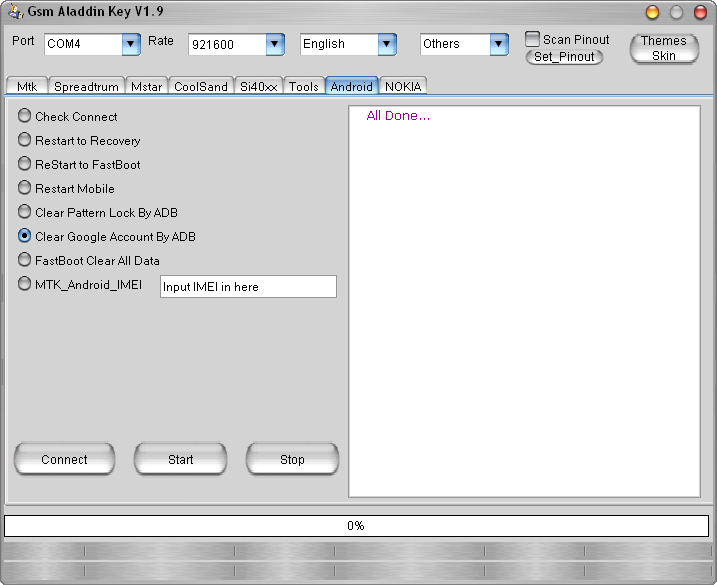Image resolution: width=717 pixels, height=585 pixels.
Task: Click the Gsm Aladdin Key title bar icon
Action: pyautogui.click(x=16, y=11)
